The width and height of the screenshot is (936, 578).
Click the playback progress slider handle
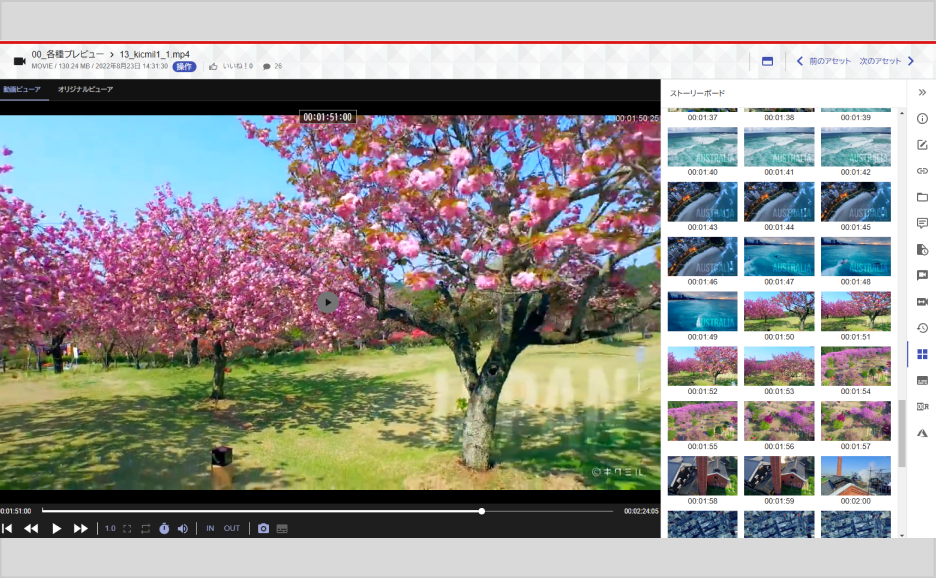tap(482, 511)
